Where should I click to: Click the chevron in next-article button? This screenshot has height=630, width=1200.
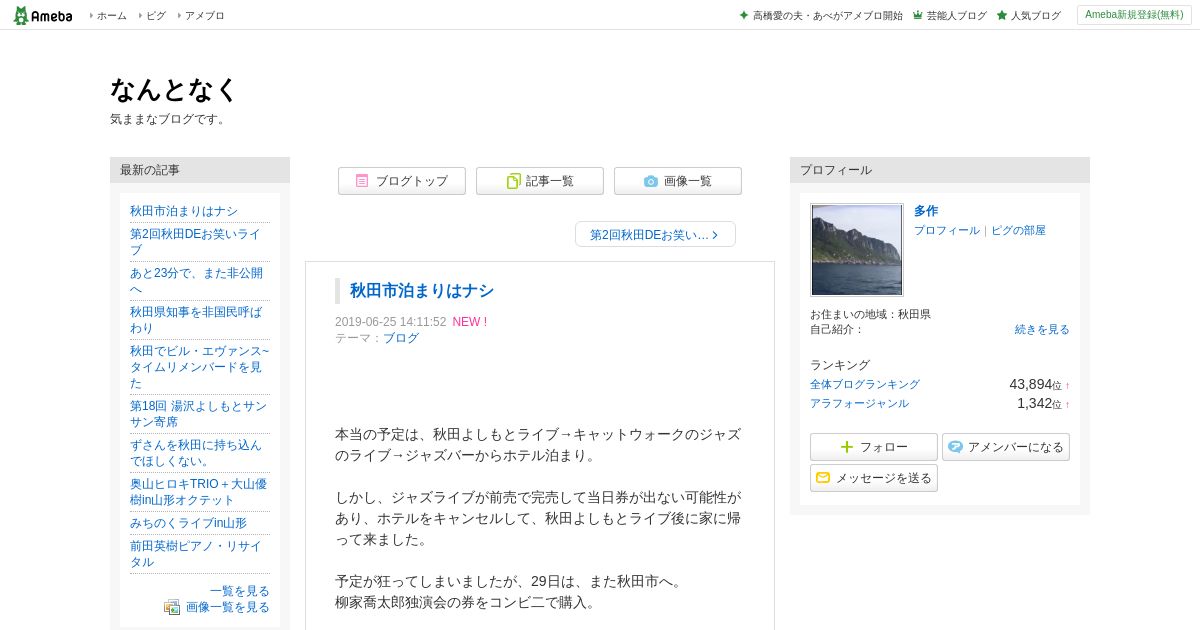click(x=716, y=234)
